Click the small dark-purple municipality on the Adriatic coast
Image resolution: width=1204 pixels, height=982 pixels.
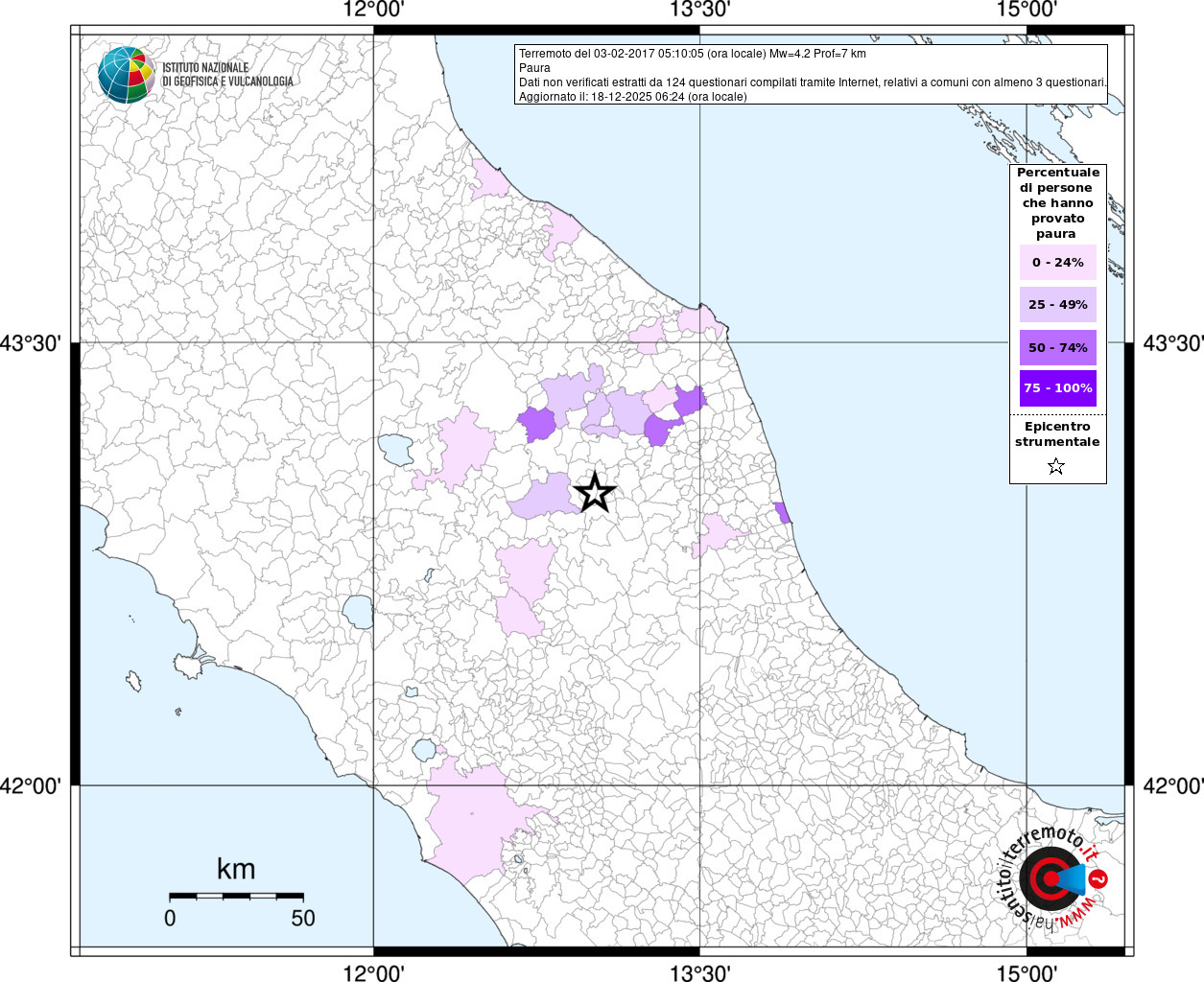[783, 513]
